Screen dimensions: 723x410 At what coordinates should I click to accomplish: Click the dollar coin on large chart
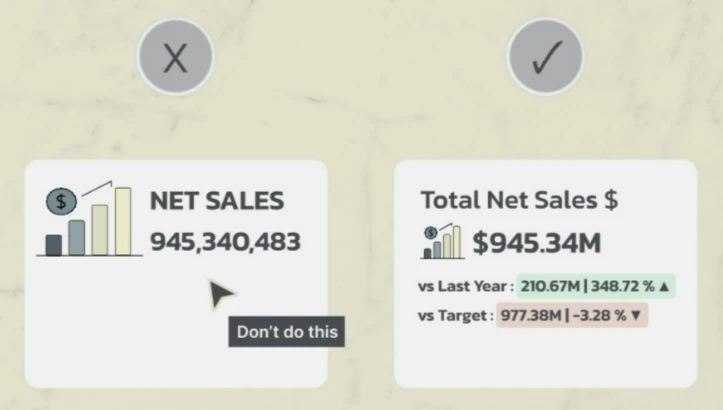coord(61,202)
